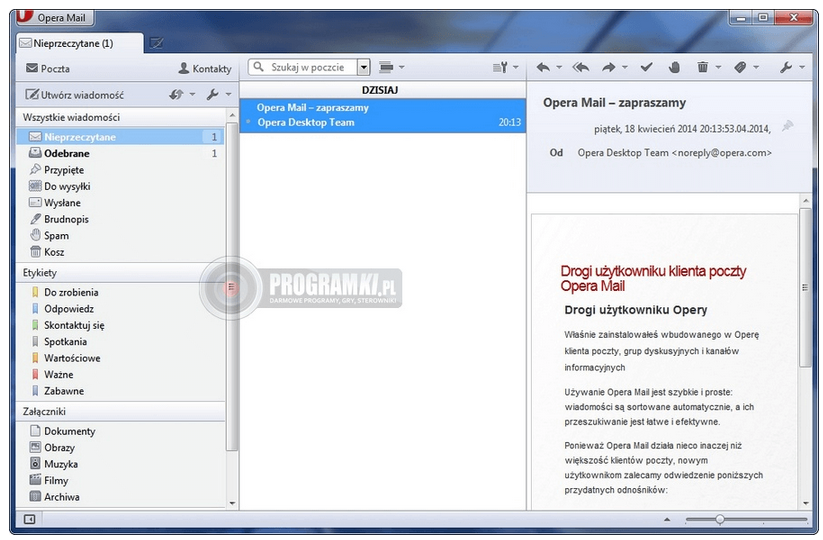
Task: Open new compose tab icon
Action: point(156,43)
